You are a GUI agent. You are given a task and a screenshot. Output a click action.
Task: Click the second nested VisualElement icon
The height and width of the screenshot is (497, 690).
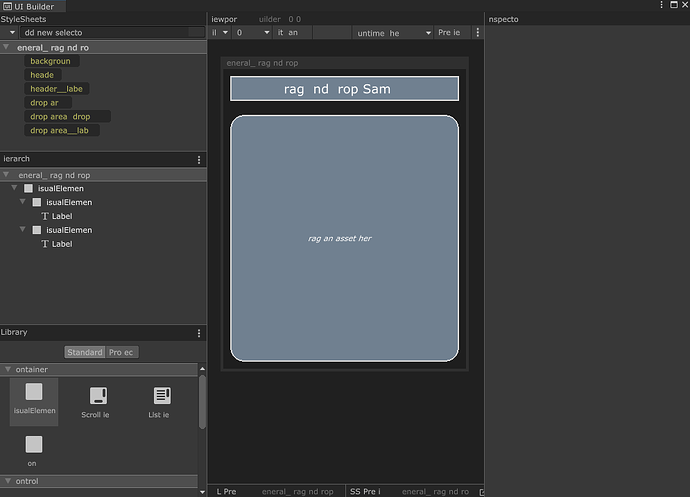click(37, 230)
